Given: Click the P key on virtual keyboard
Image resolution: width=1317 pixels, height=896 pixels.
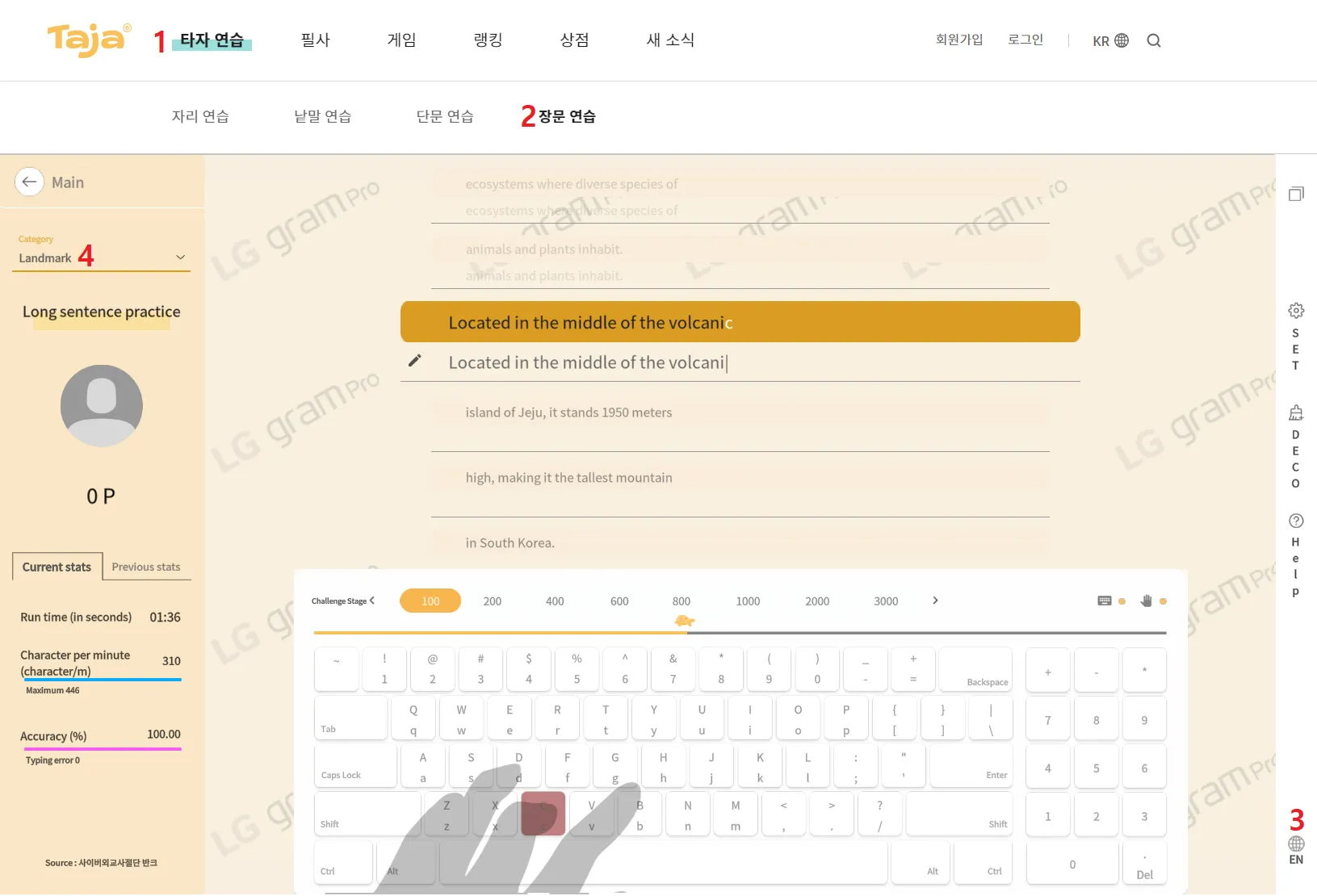Looking at the screenshot, I should click(x=846, y=718).
